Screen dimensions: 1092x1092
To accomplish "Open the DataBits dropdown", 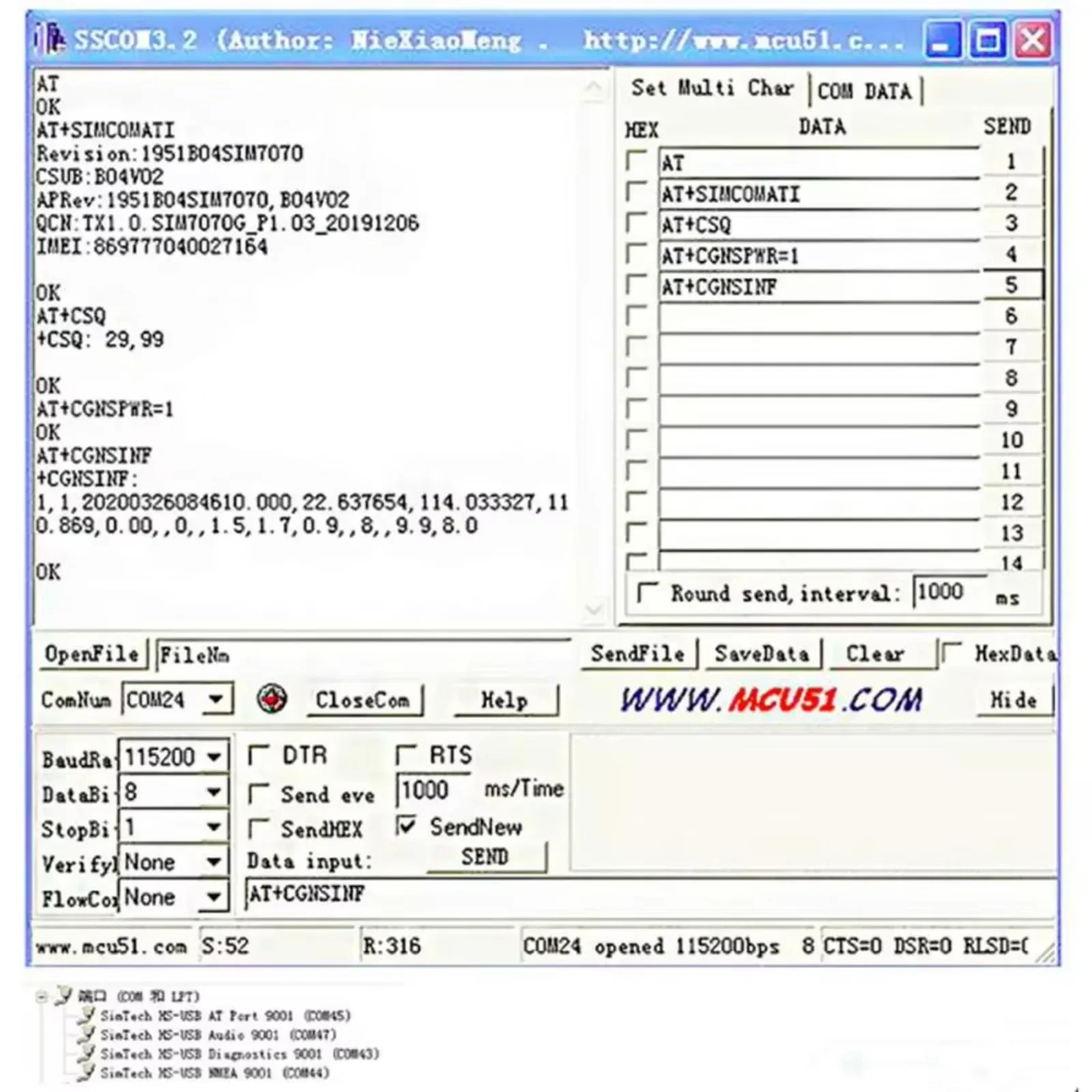I will point(214,792).
